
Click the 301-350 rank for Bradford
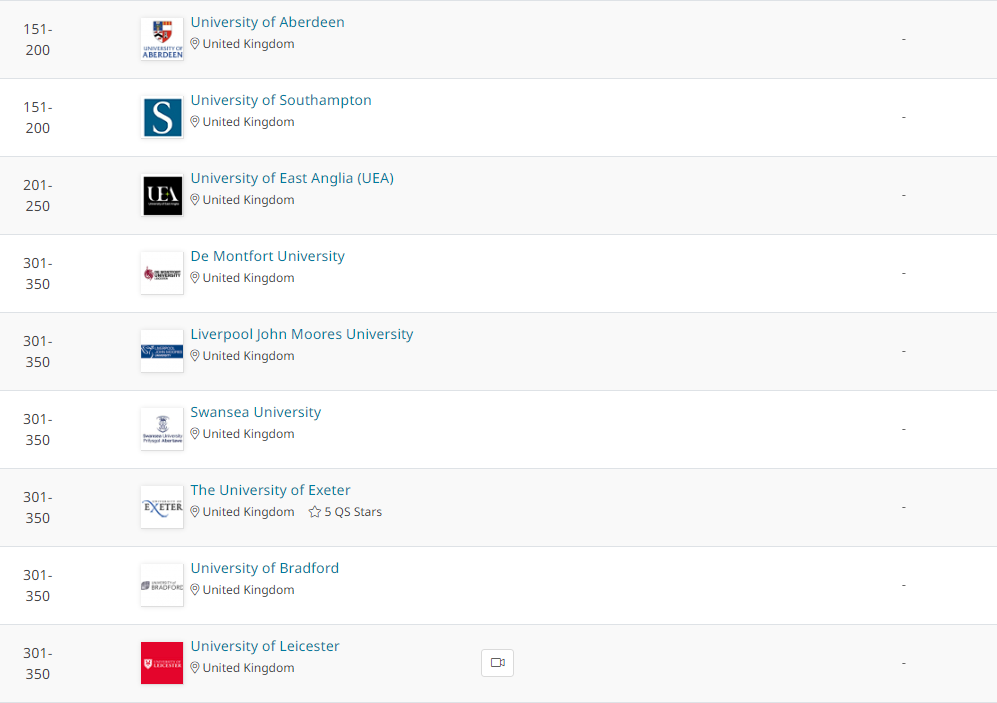point(38,585)
